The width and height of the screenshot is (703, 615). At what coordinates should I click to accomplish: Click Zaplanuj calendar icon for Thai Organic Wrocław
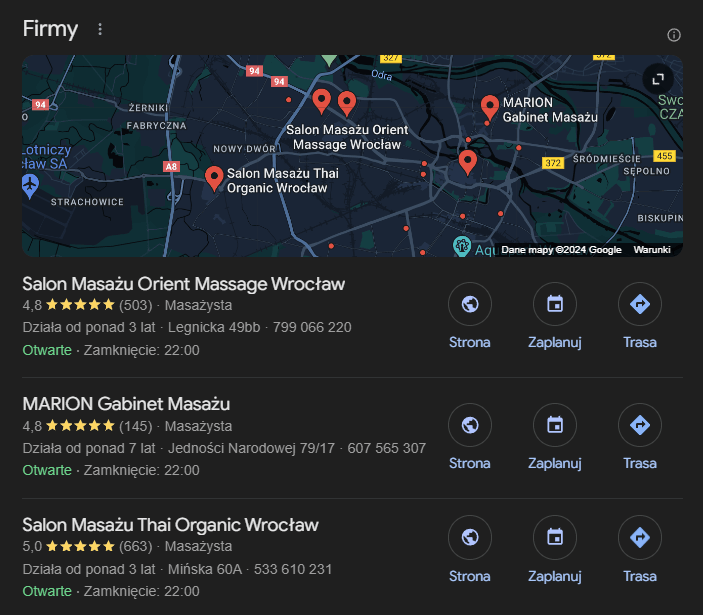coord(555,537)
